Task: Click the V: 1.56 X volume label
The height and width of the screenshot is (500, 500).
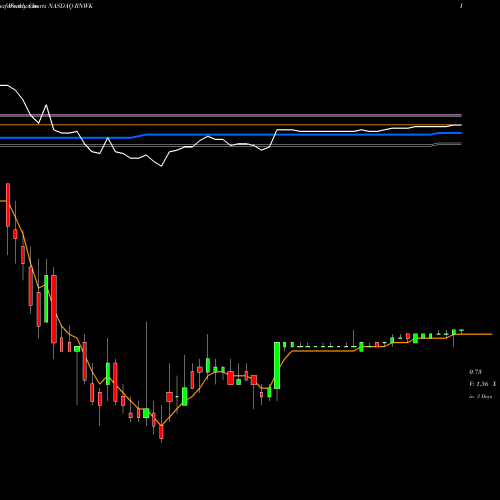Action: [x=483, y=384]
